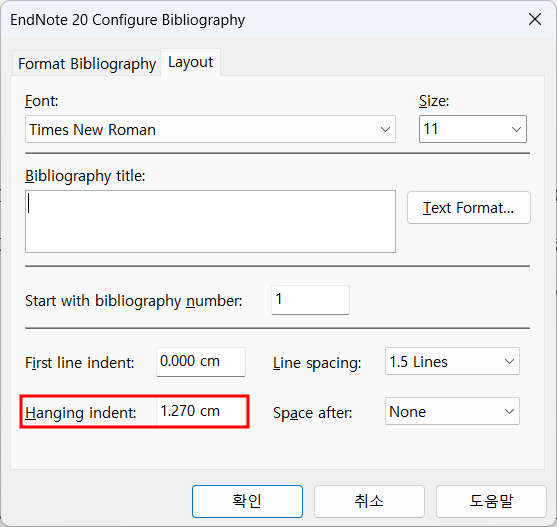Image resolution: width=557 pixels, height=527 pixels.
Task: Close the Configure Bibliography dialog
Action: (535, 19)
